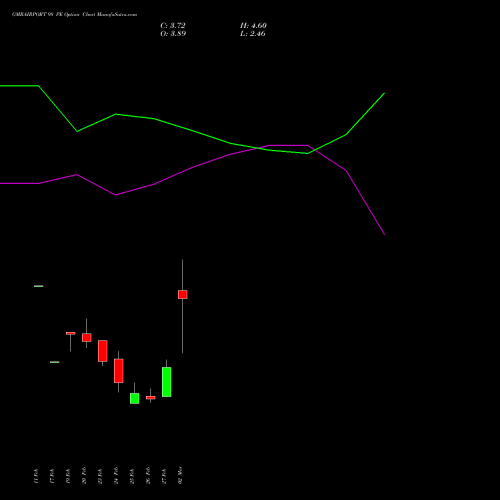Click the chart title text at top
Screen dimensions: 500x500
(x=74, y=15)
